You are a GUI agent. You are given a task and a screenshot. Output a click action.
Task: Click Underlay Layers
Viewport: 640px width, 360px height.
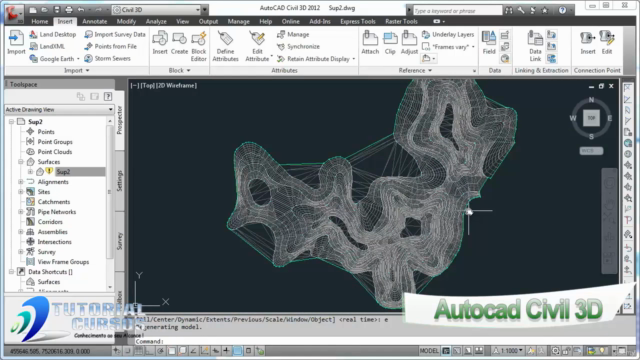(448, 34)
